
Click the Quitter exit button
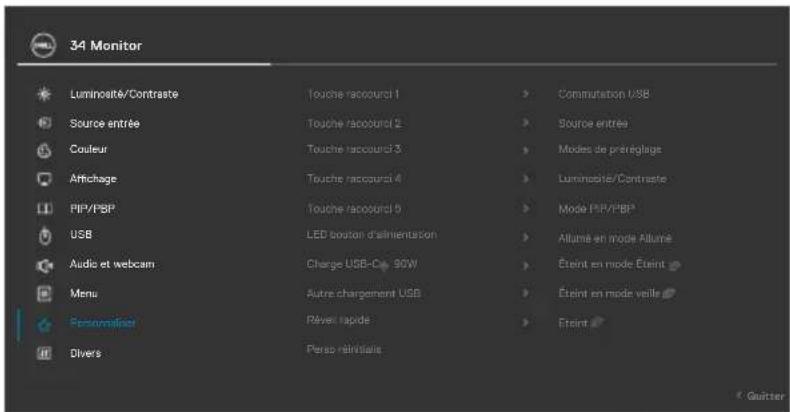pyautogui.click(x=761, y=396)
